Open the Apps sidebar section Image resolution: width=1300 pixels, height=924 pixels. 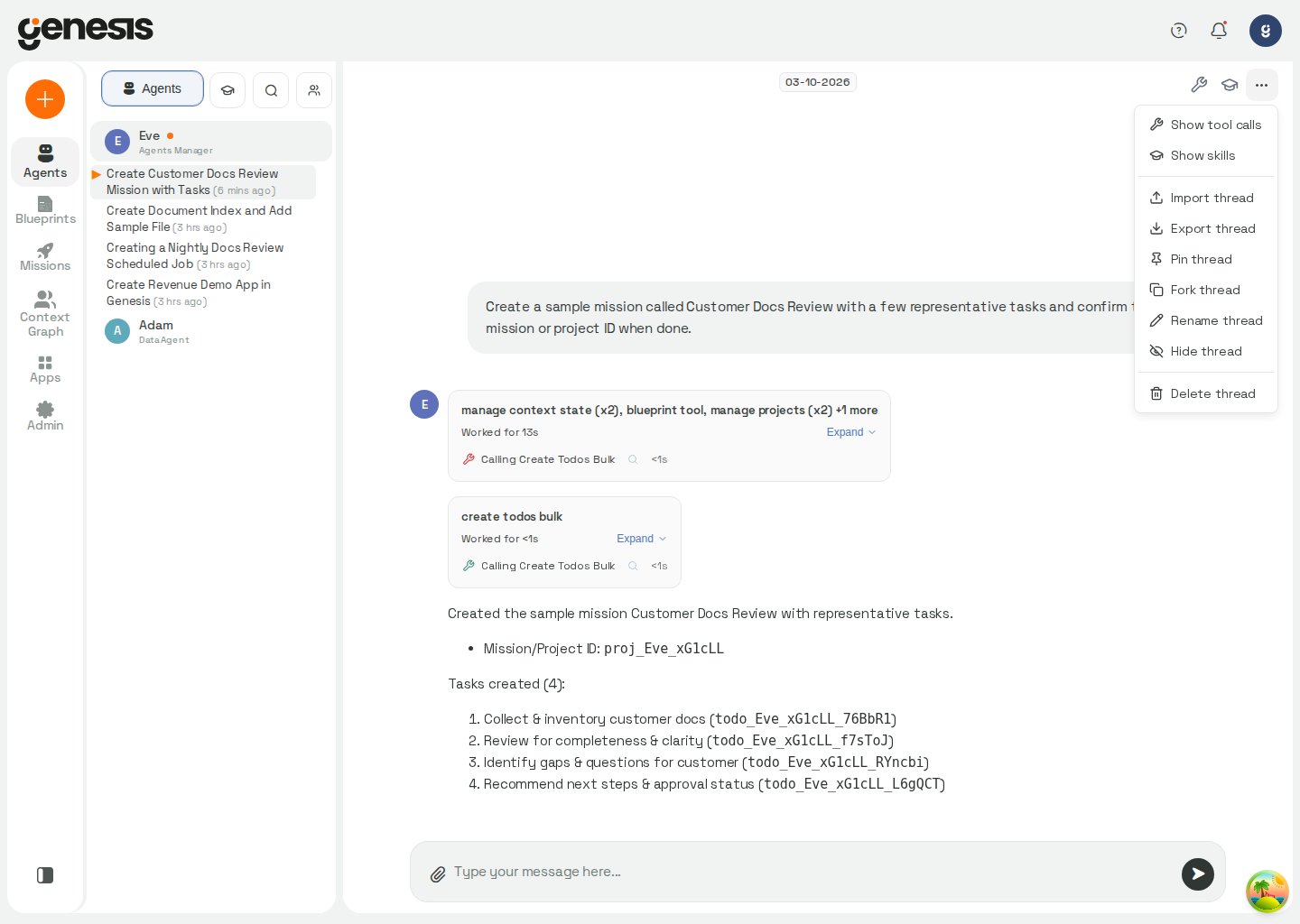[45, 369]
